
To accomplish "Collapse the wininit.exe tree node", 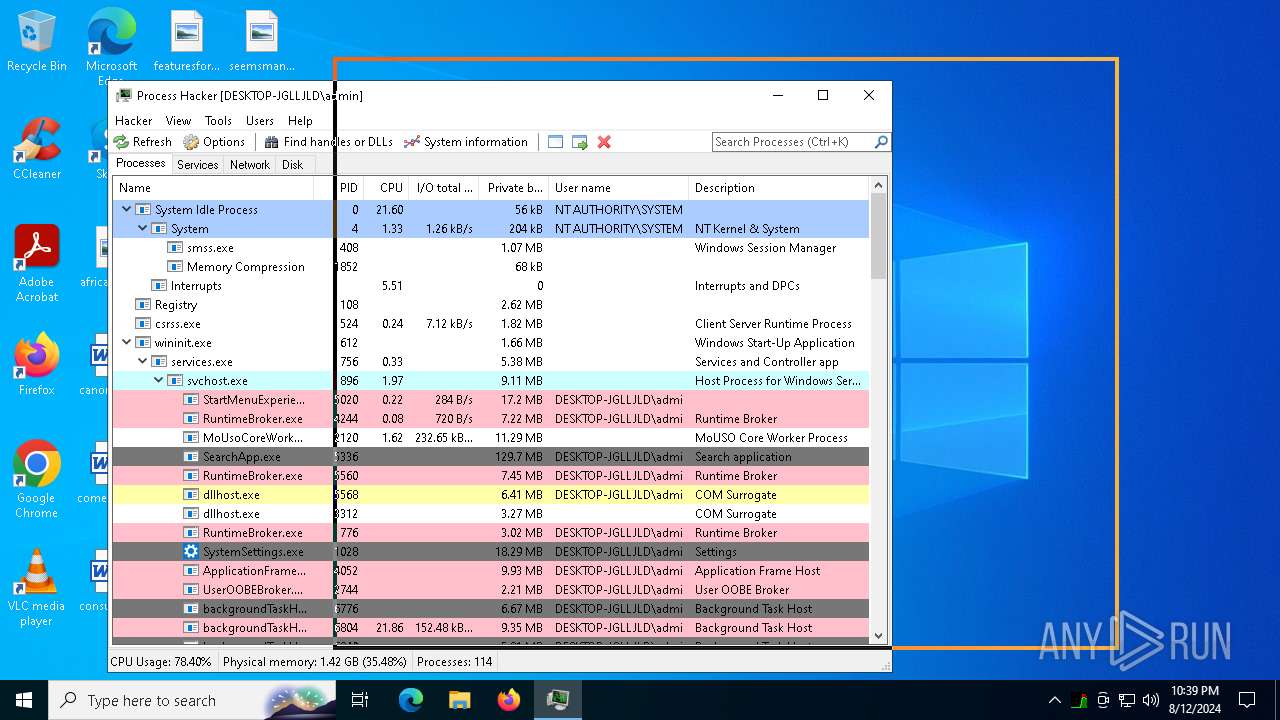I will click(x=127, y=342).
